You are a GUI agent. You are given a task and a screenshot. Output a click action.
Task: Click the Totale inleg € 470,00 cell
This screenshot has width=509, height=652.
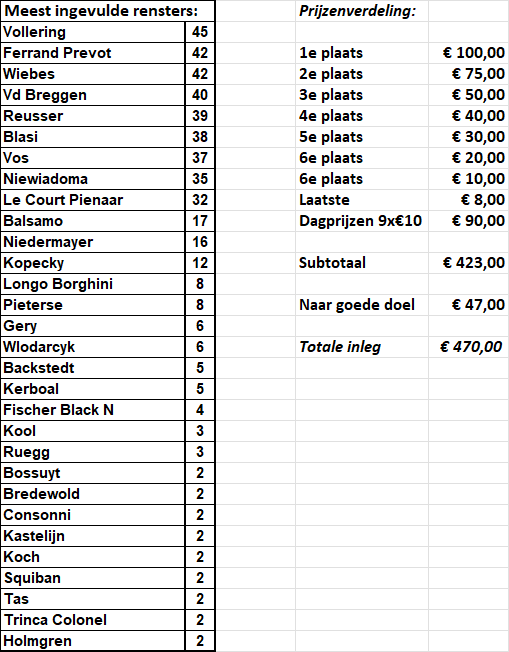click(x=468, y=347)
